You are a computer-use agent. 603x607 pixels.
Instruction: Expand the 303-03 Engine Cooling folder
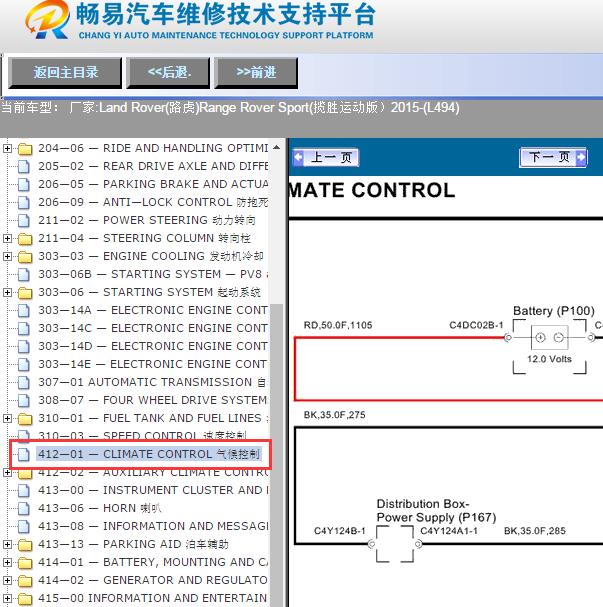point(7,256)
